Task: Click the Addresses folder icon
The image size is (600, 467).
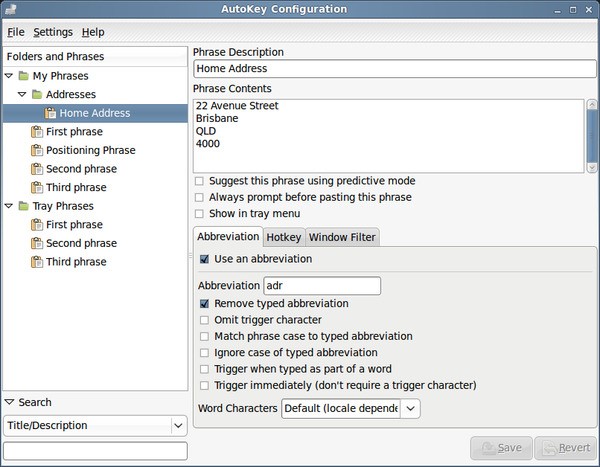Action: pyautogui.click(x=37, y=94)
